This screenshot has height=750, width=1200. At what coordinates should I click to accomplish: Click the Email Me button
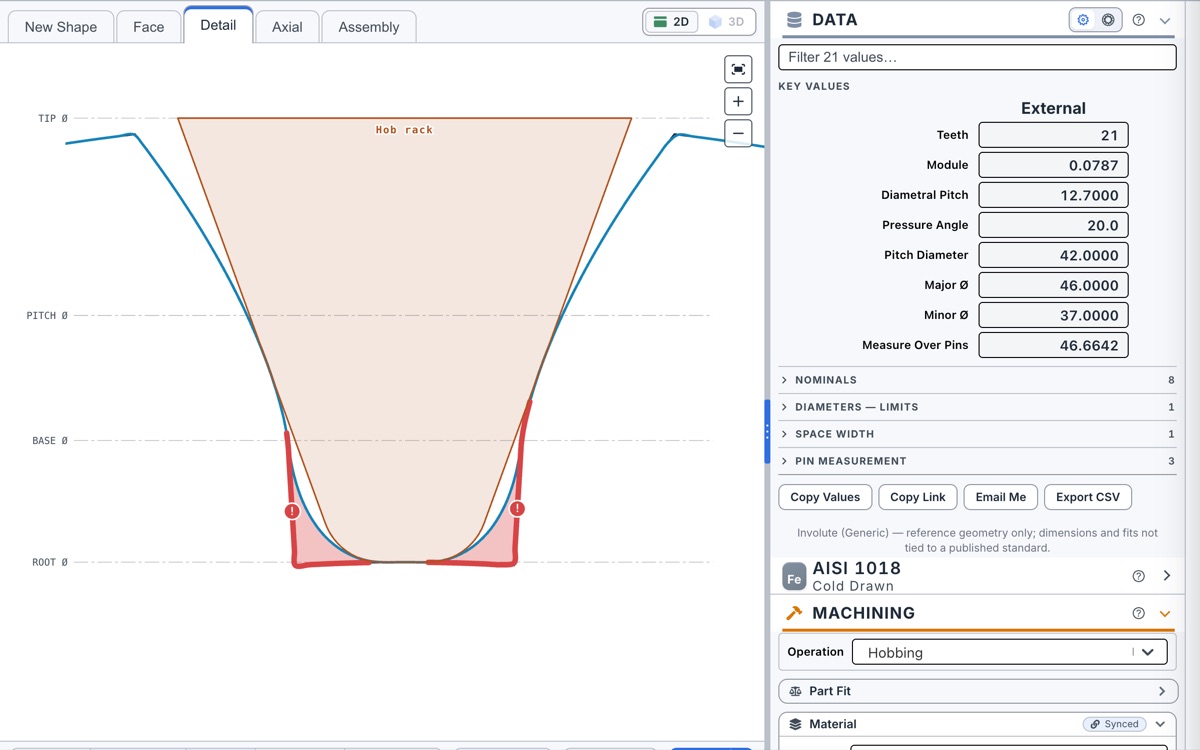click(1001, 497)
